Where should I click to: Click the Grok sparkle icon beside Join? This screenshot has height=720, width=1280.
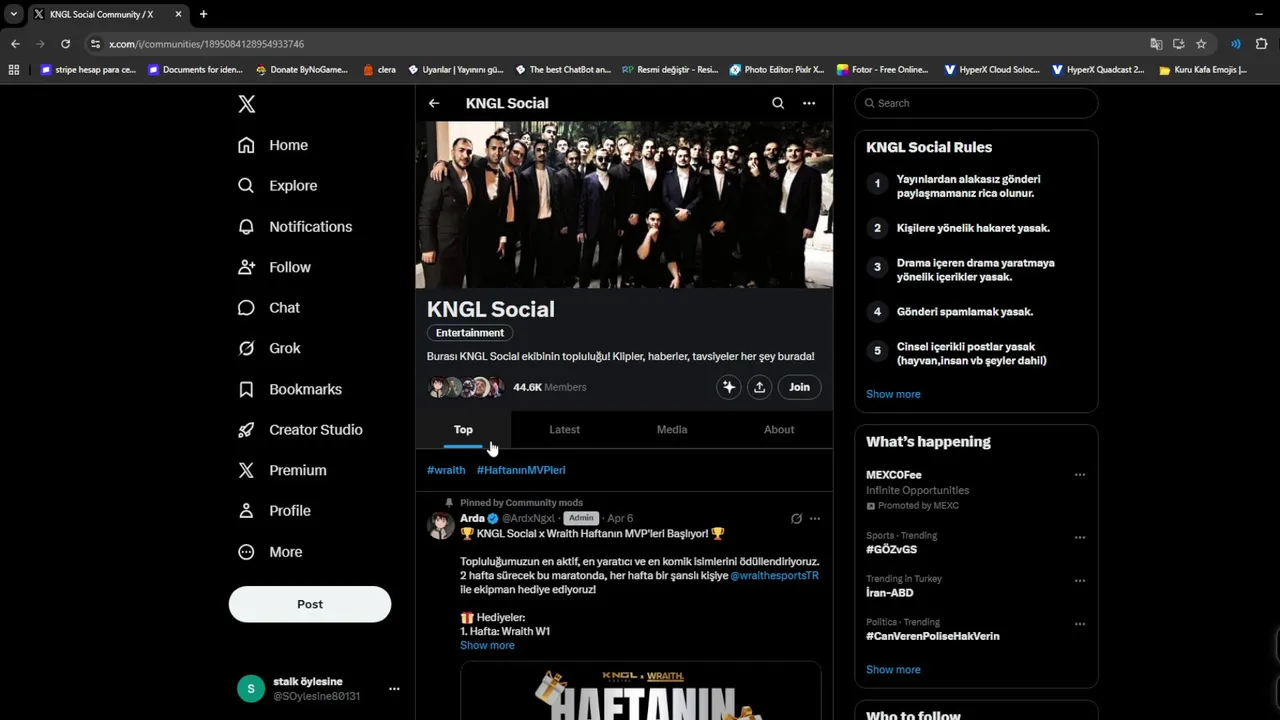pyautogui.click(x=729, y=387)
